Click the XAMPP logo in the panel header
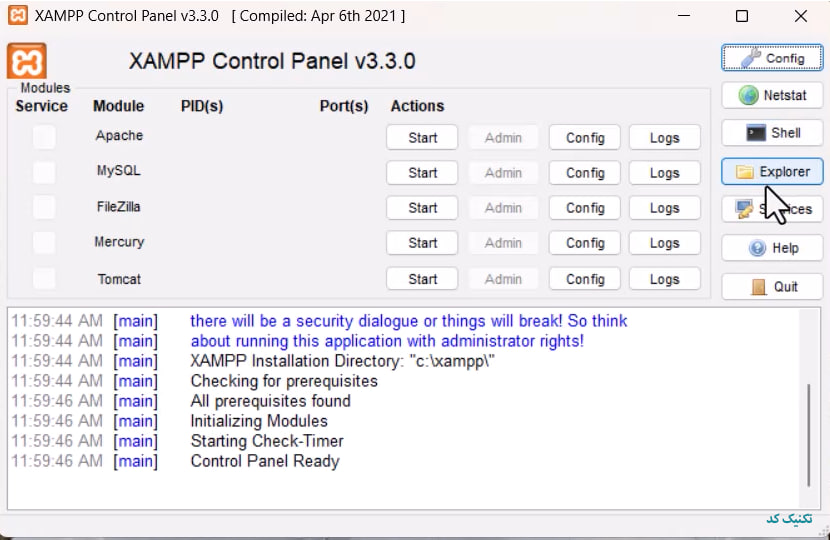 [x=26, y=61]
